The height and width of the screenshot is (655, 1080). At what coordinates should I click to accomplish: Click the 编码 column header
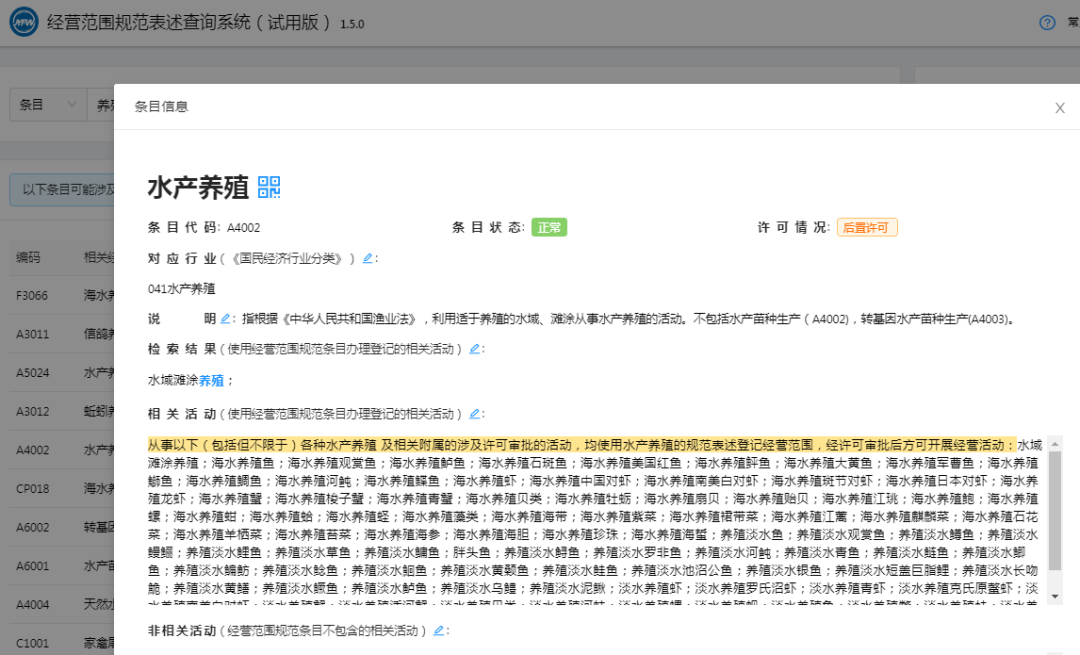coord(28,258)
